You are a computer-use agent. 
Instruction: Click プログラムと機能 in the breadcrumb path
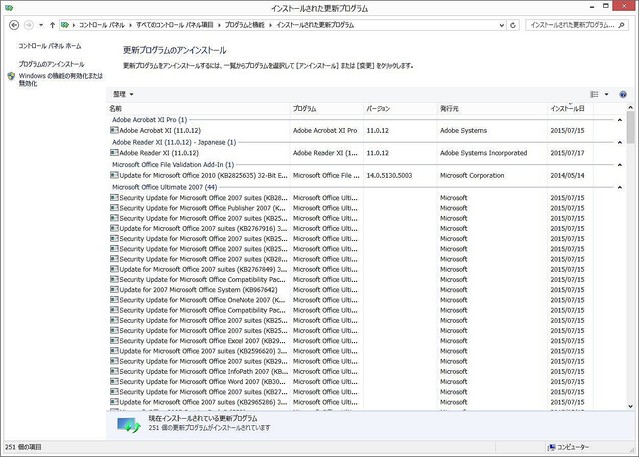point(245,25)
